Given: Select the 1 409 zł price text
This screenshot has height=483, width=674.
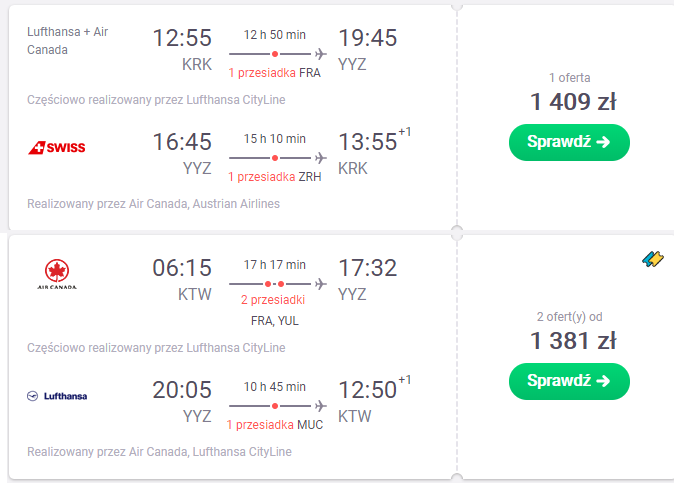Looking at the screenshot, I should click(573, 102).
